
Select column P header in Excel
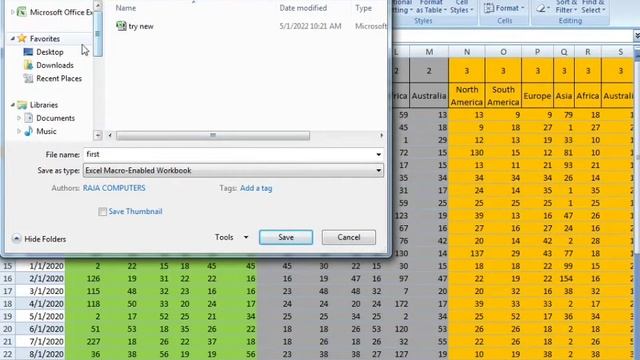click(537, 52)
